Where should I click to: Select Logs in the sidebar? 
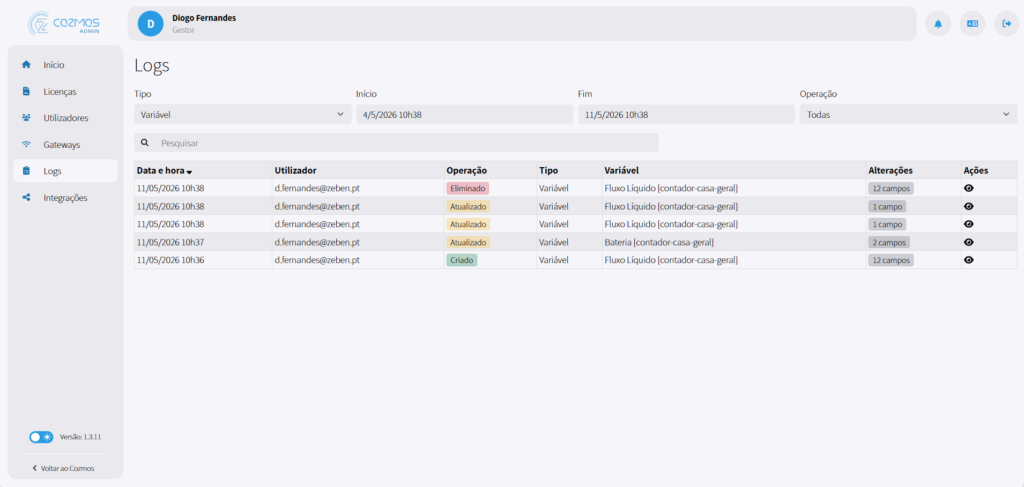click(x=65, y=171)
